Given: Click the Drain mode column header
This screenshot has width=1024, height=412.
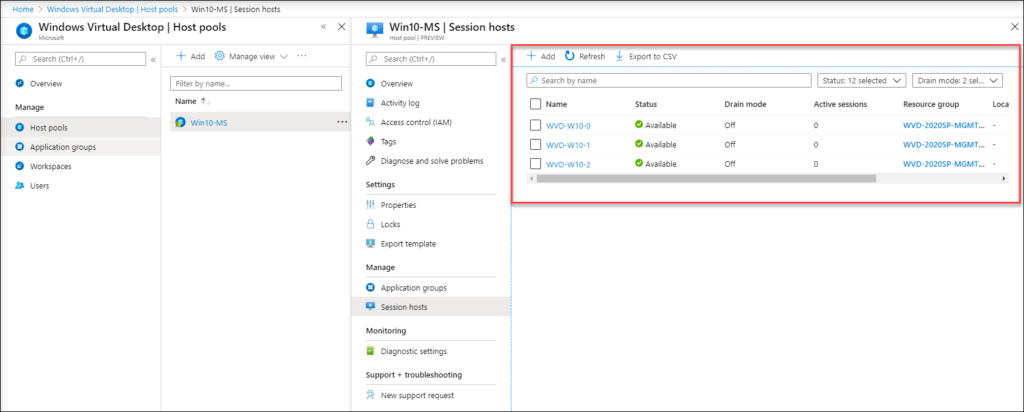Looking at the screenshot, I should click(745, 104).
